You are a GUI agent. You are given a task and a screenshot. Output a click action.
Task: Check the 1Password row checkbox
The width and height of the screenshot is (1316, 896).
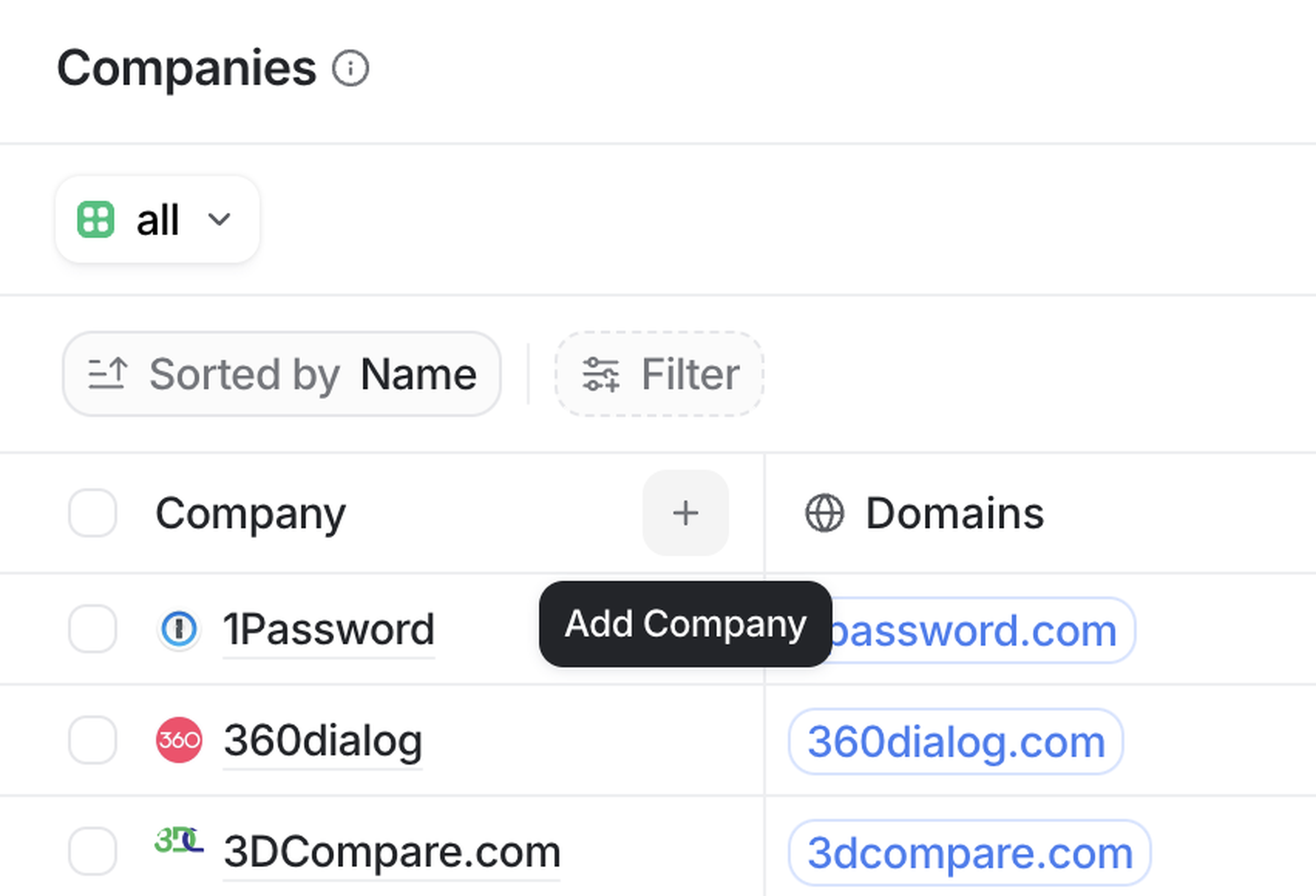click(x=93, y=629)
